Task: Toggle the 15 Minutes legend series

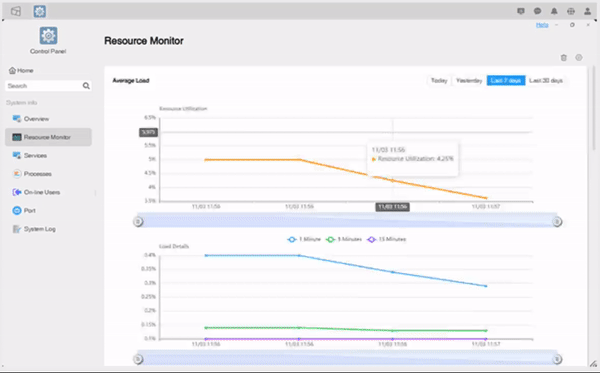Action: pos(386,239)
